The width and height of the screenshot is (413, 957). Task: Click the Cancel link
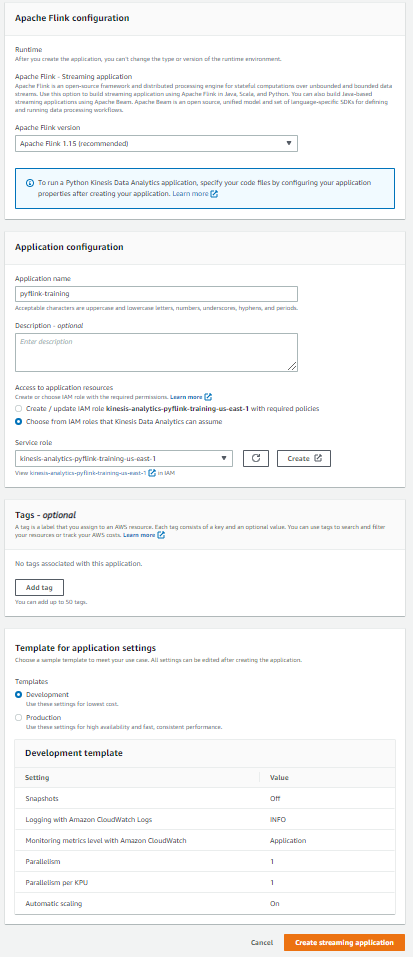(x=262, y=942)
